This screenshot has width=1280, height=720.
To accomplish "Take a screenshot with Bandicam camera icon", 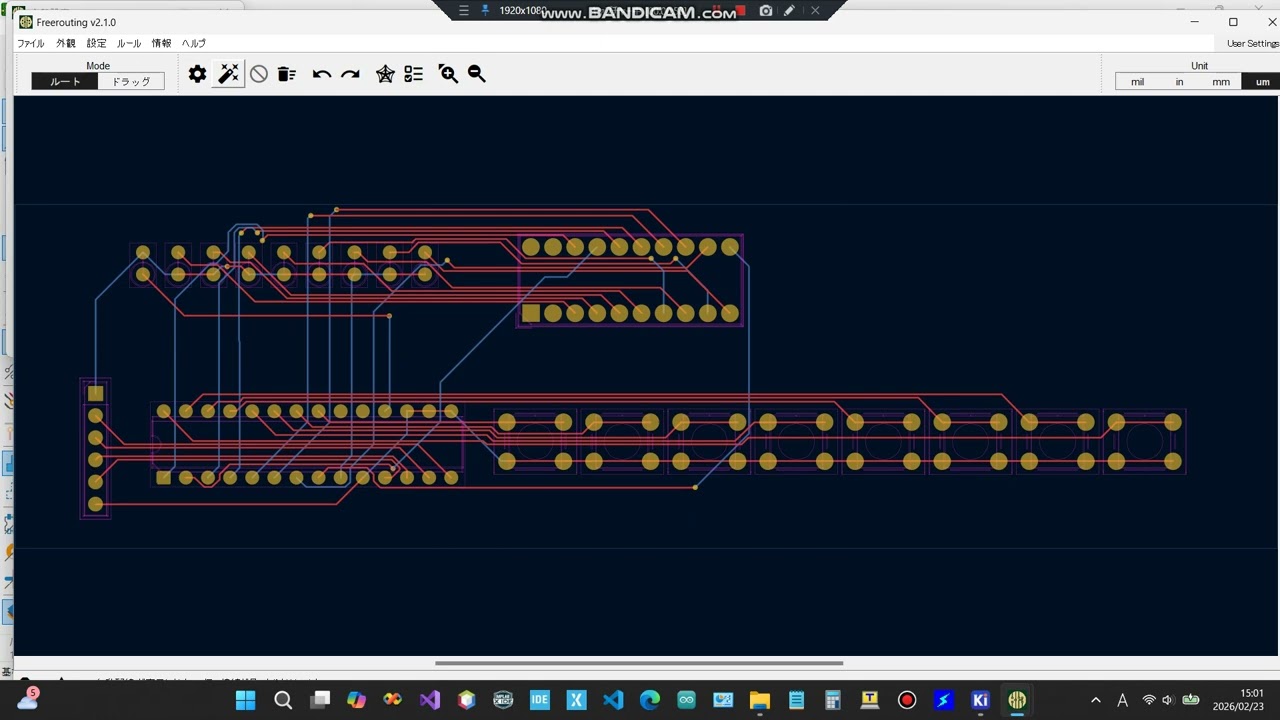I will pos(766,10).
